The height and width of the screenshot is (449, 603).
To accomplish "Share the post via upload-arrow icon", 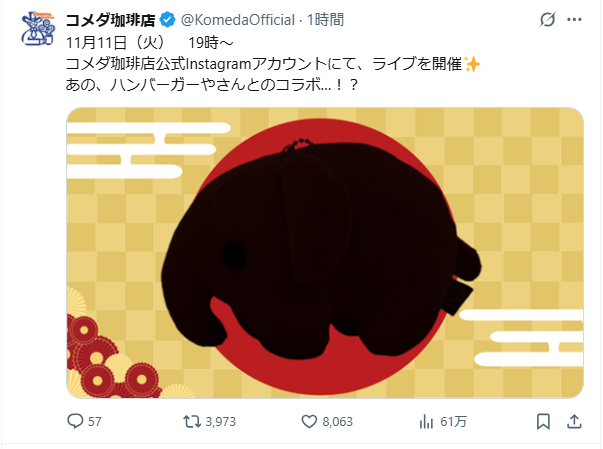I will (x=574, y=421).
